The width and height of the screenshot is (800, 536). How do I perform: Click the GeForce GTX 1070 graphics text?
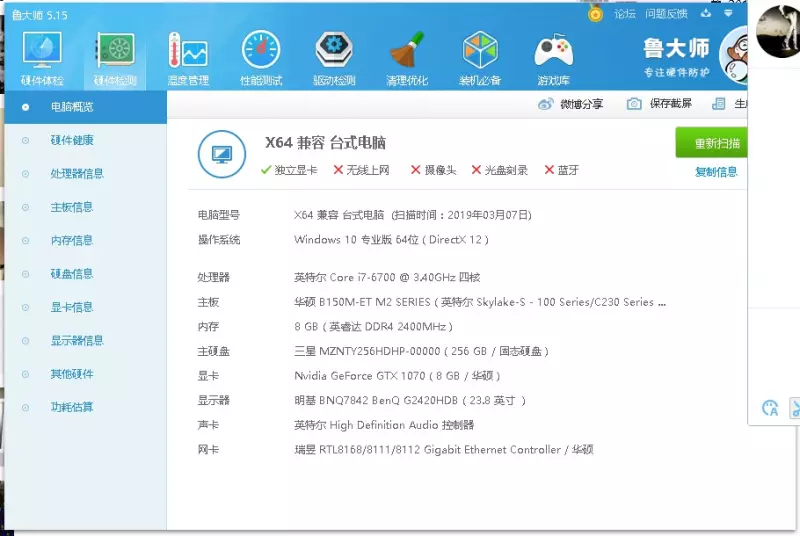click(397, 376)
